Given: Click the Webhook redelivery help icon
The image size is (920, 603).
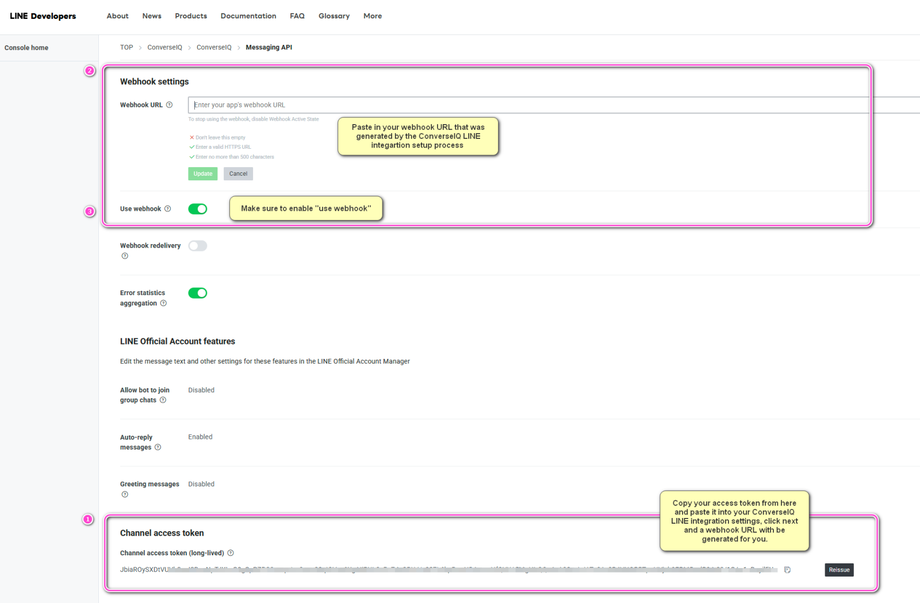Looking at the screenshot, I should [x=124, y=256].
